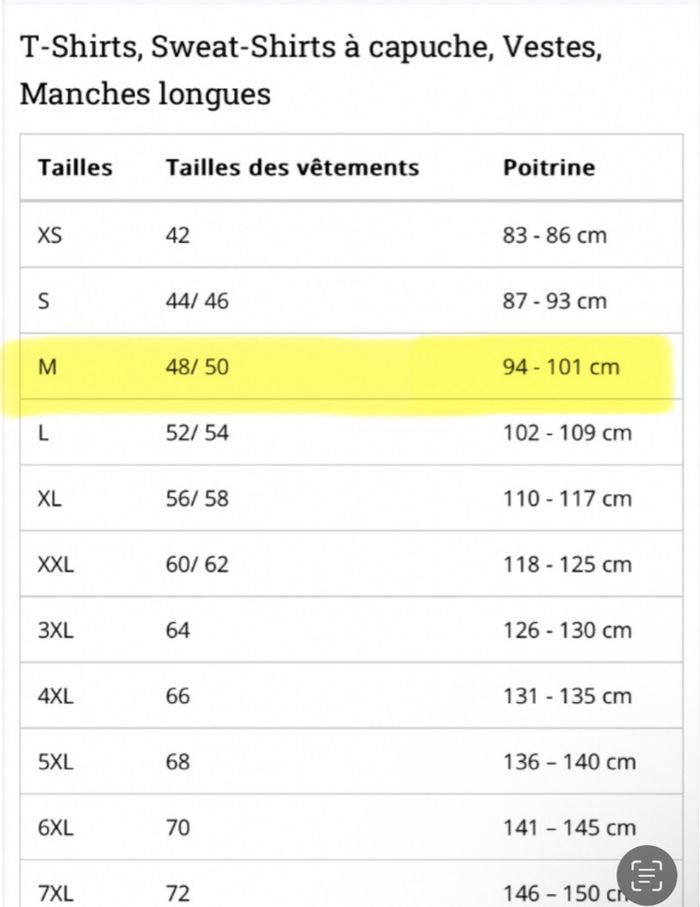The image size is (700, 907).
Task: Select the 83 - 86 cm chest value
Action: 554,236
